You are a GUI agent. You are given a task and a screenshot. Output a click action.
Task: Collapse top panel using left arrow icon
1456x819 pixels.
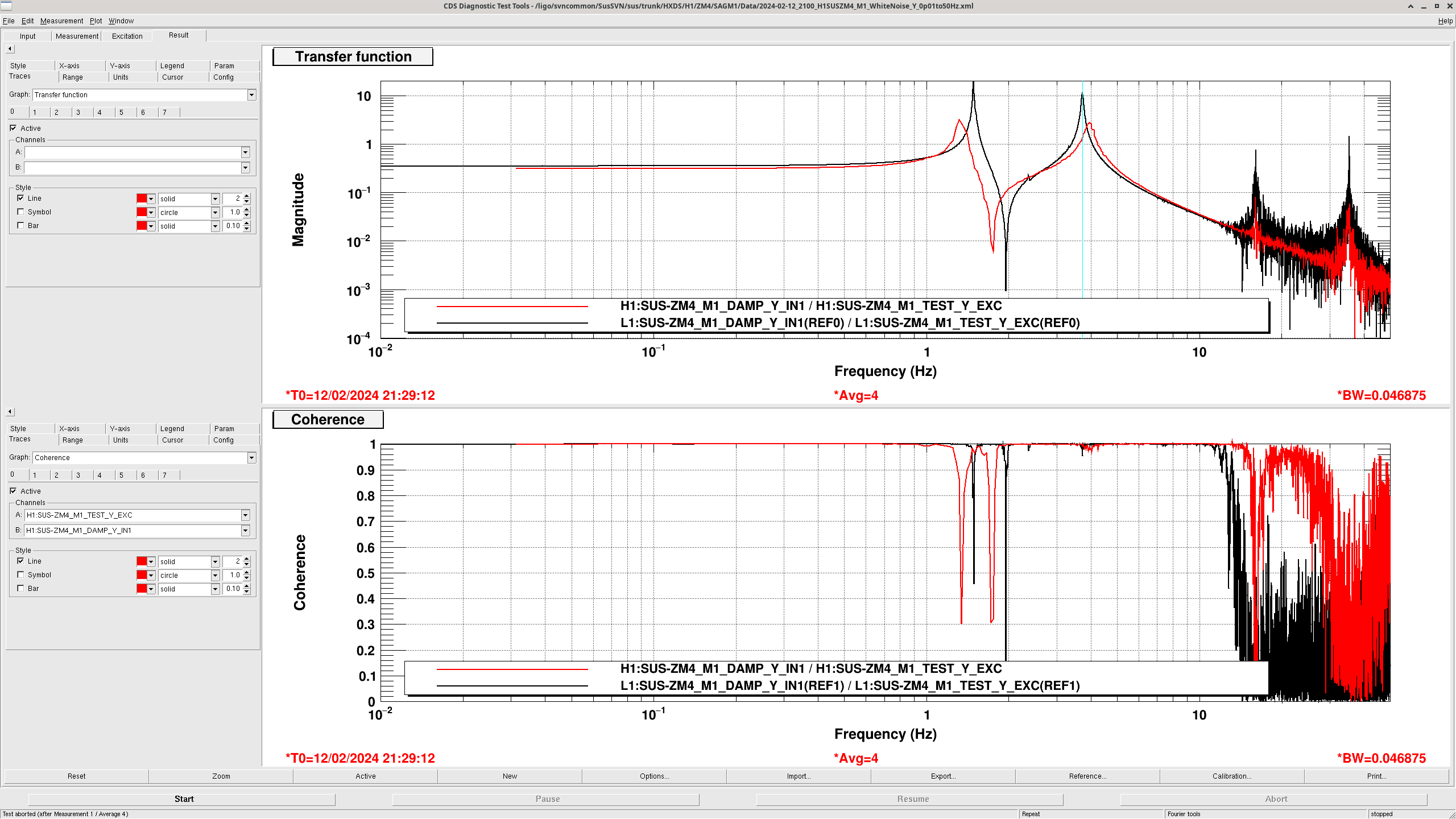point(10,49)
